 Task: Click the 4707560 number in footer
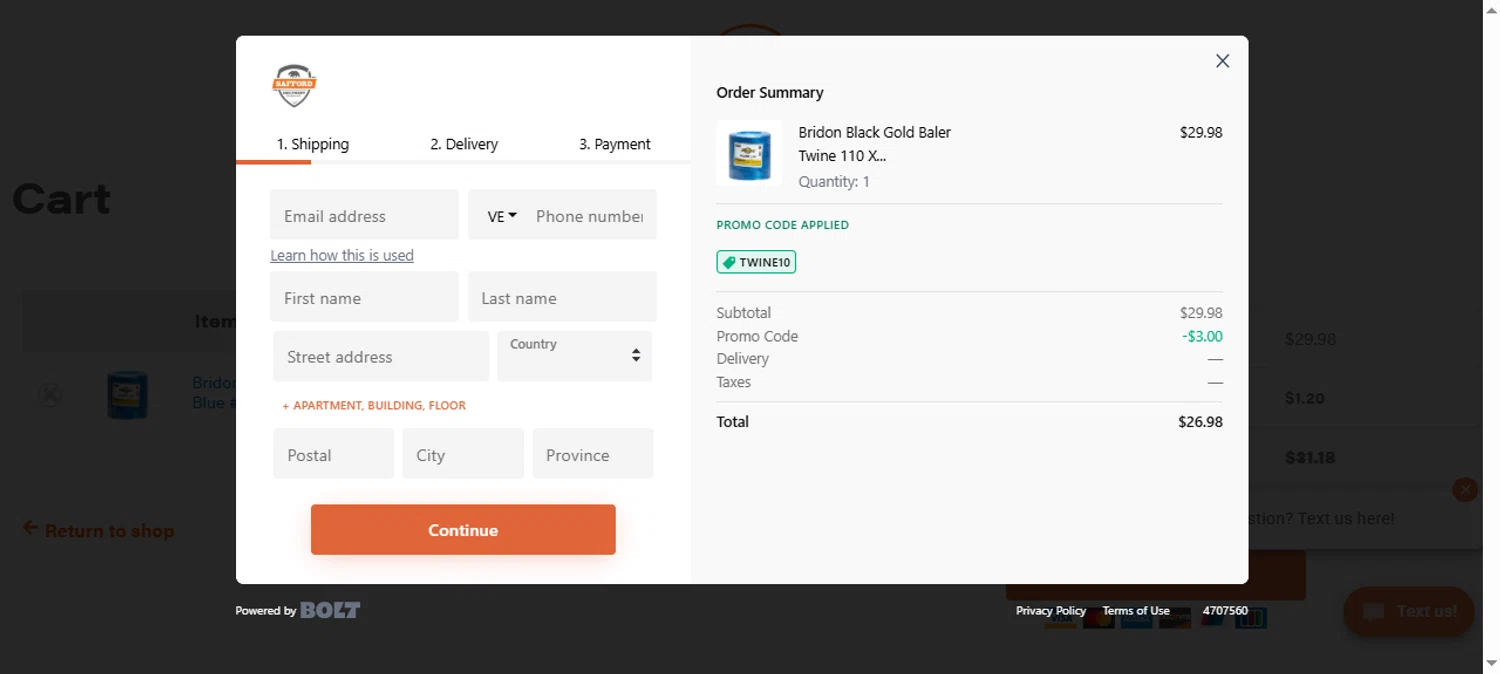(x=1225, y=611)
